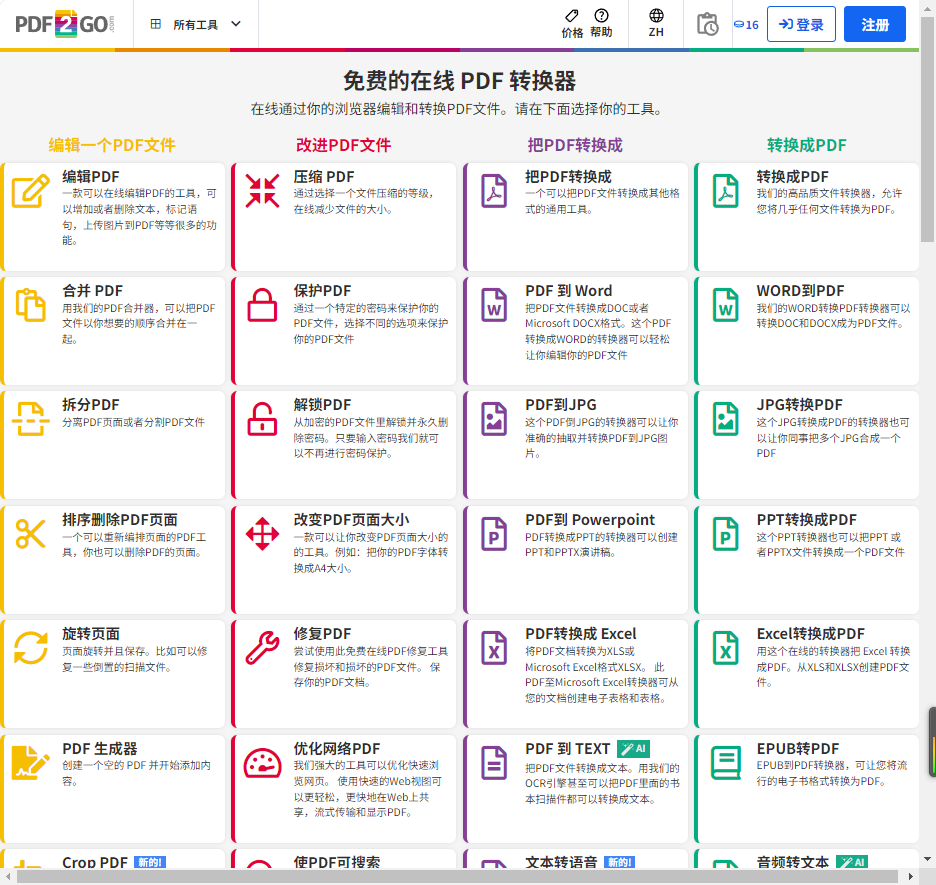Click the 免费的在线 PDF 转换器 page heading
The height and width of the screenshot is (885, 936).
coord(460,81)
